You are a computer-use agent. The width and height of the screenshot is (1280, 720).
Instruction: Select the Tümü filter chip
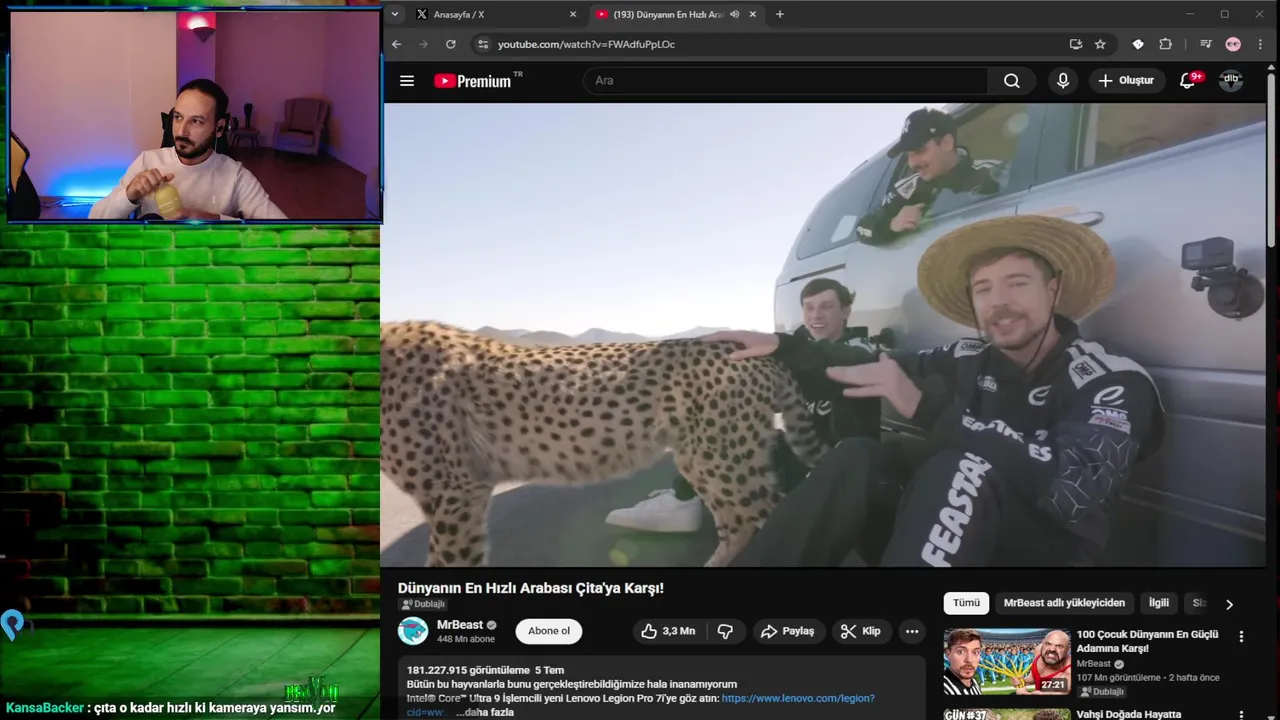[x=966, y=603]
